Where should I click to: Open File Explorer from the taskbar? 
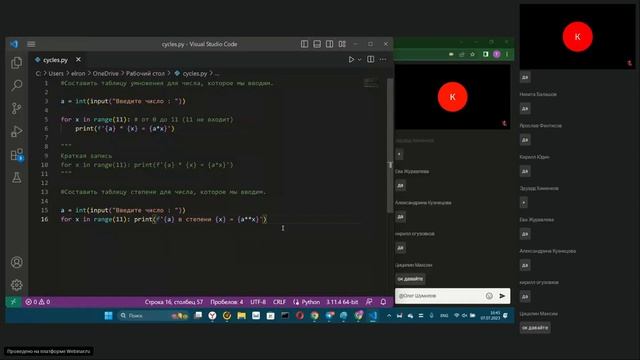click(x=241, y=316)
